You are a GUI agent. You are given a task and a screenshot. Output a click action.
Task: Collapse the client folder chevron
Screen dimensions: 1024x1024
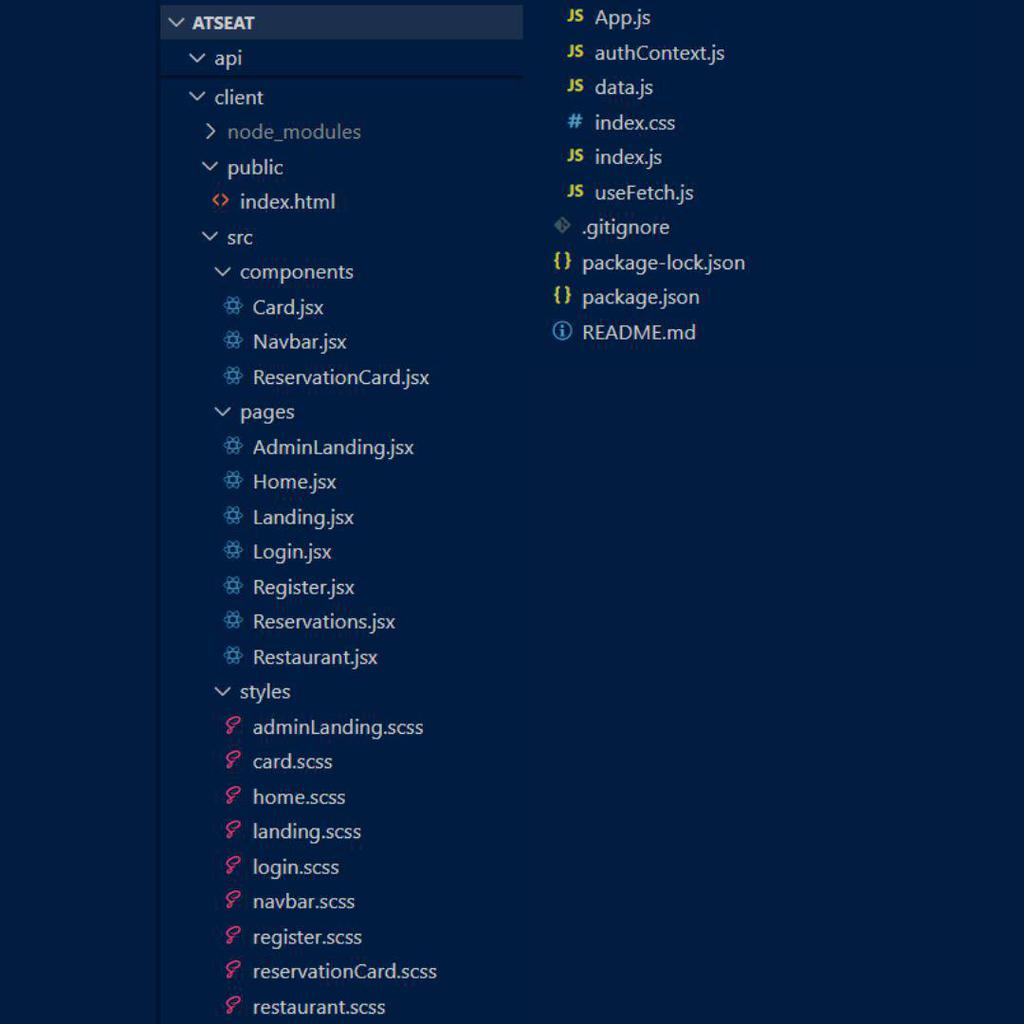click(x=197, y=97)
